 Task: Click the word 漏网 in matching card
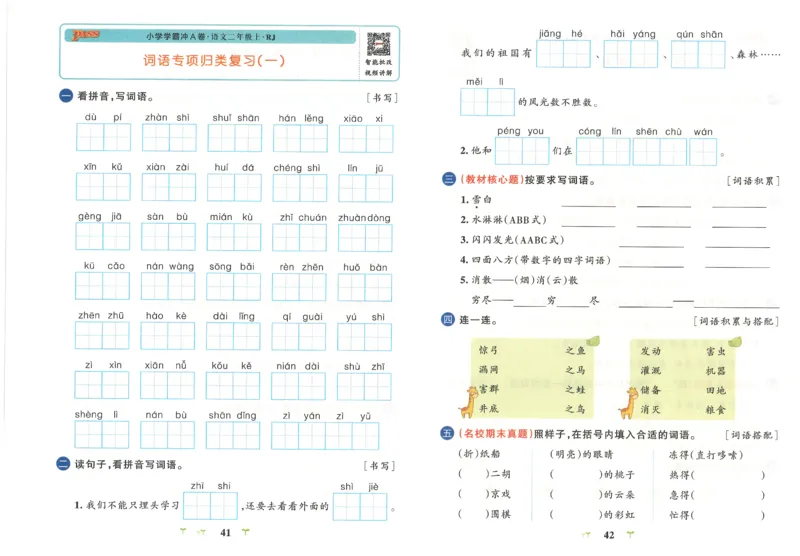(x=488, y=369)
